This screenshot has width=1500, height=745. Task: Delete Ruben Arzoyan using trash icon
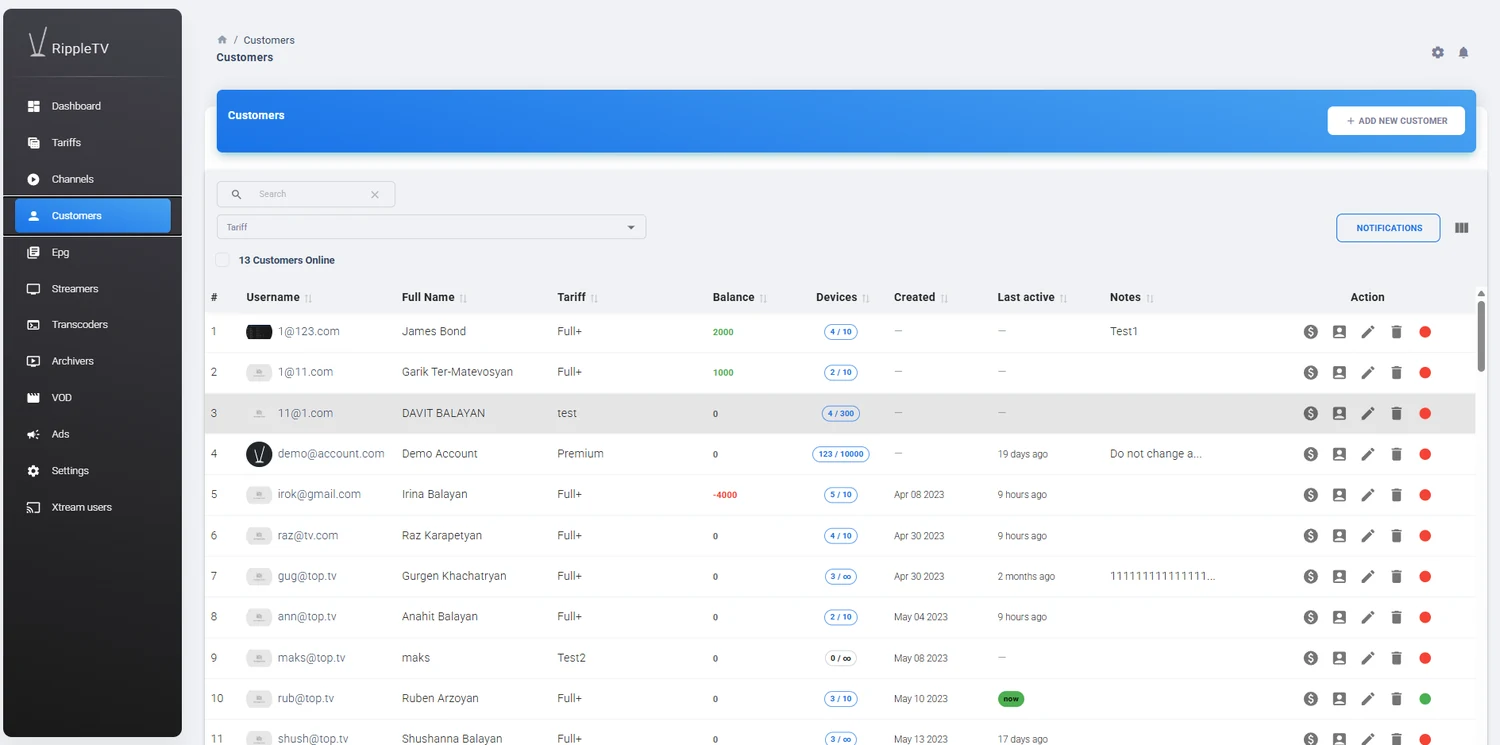tap(1397, 699)
